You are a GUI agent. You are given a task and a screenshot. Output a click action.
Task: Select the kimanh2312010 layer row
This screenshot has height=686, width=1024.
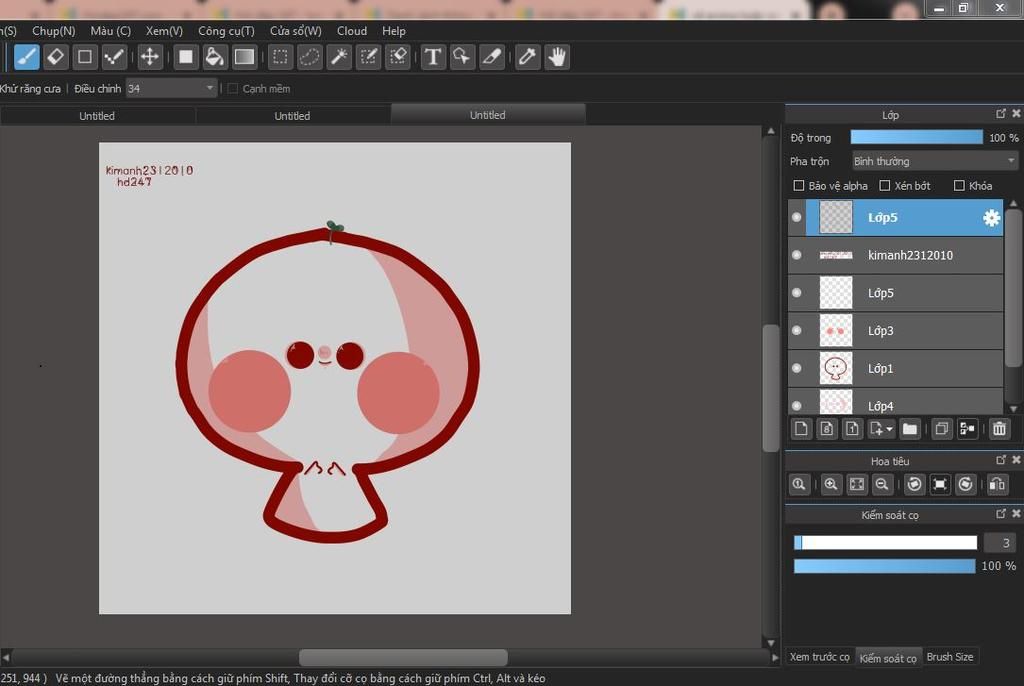pos(896,255)
